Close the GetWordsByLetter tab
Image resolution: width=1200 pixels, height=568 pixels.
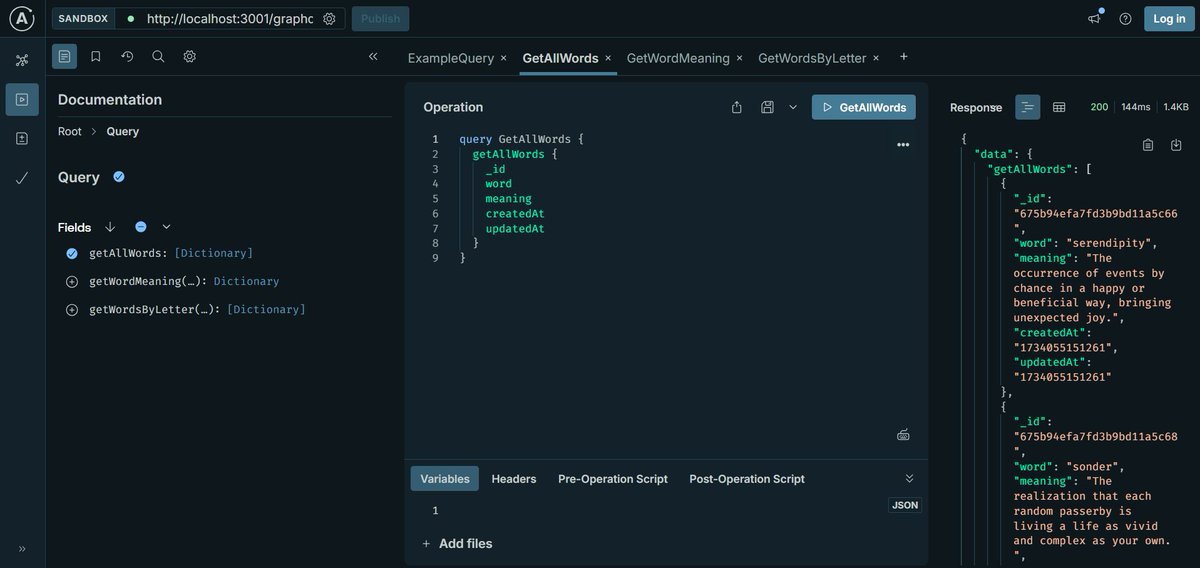(x=876, y=58)
